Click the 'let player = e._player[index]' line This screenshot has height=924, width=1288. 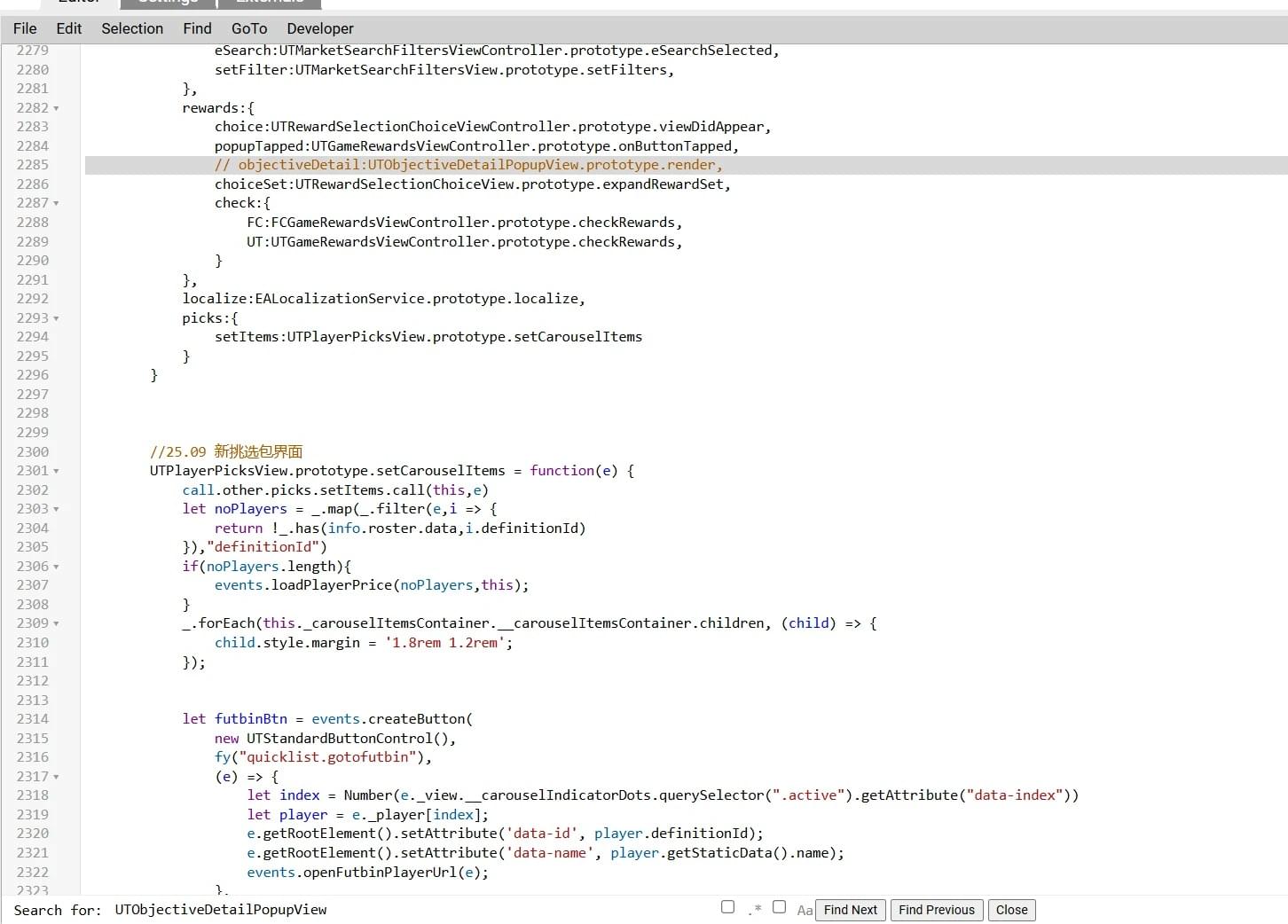(x=367, y=815)
